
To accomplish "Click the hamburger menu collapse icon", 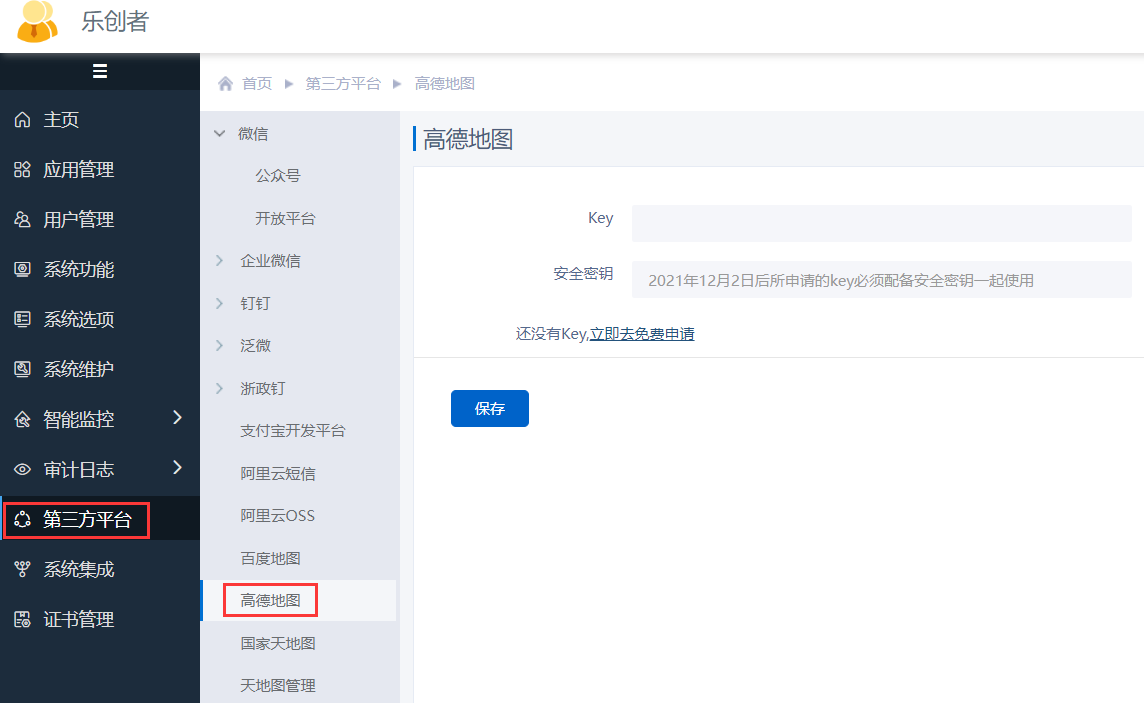I will (x=100, y=71).
